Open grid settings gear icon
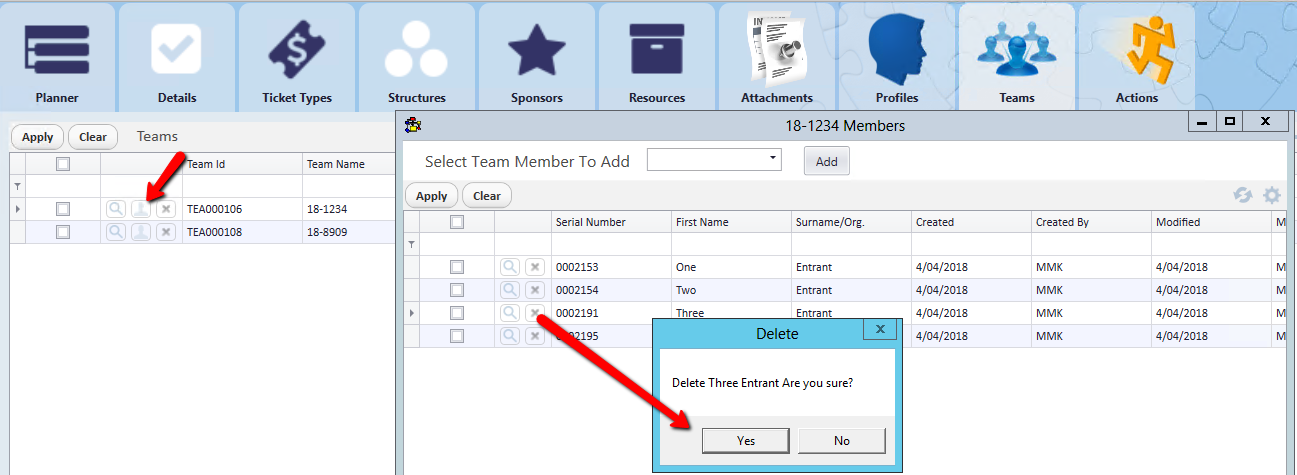 pyautogui.click(x=1271, y=195)
